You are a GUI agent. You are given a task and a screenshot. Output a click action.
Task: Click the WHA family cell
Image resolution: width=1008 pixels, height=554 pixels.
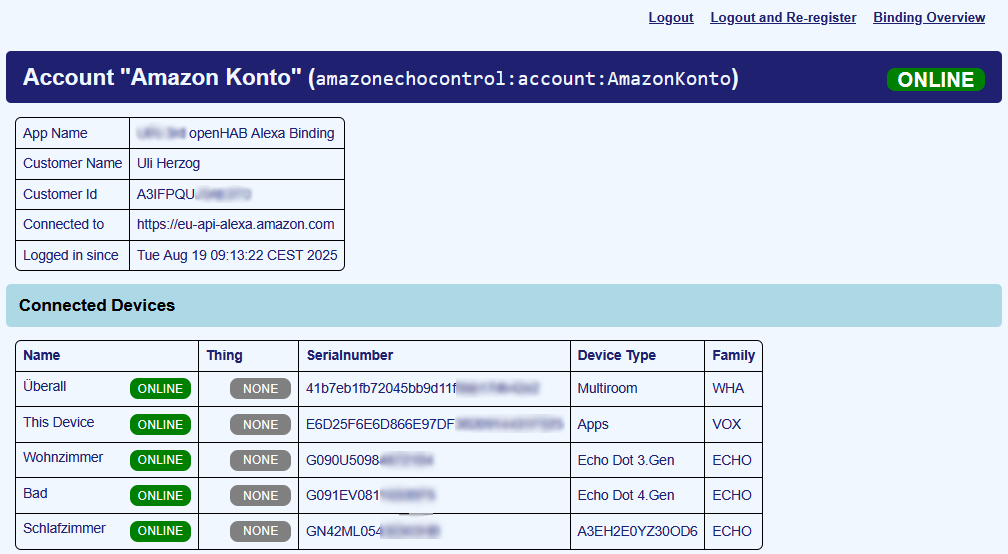click(728, 388)
